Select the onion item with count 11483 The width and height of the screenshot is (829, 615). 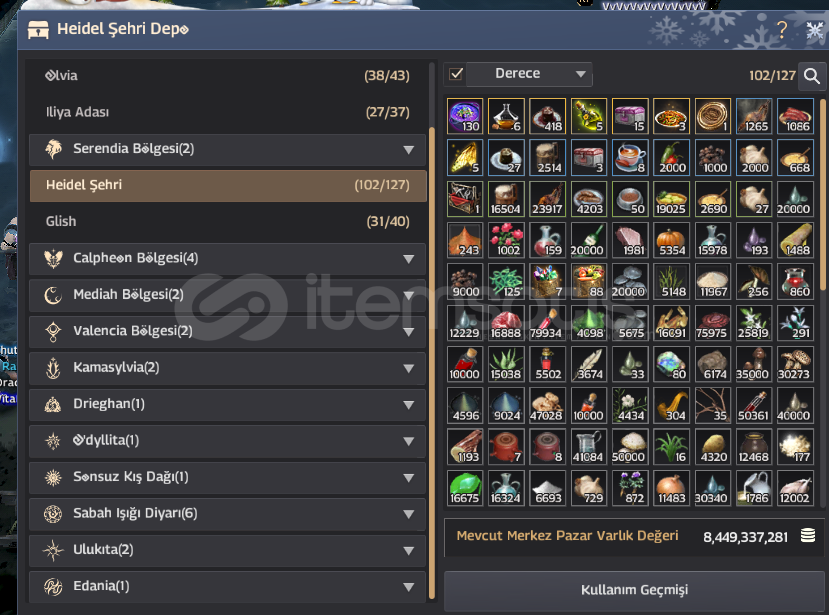[671, 488]
